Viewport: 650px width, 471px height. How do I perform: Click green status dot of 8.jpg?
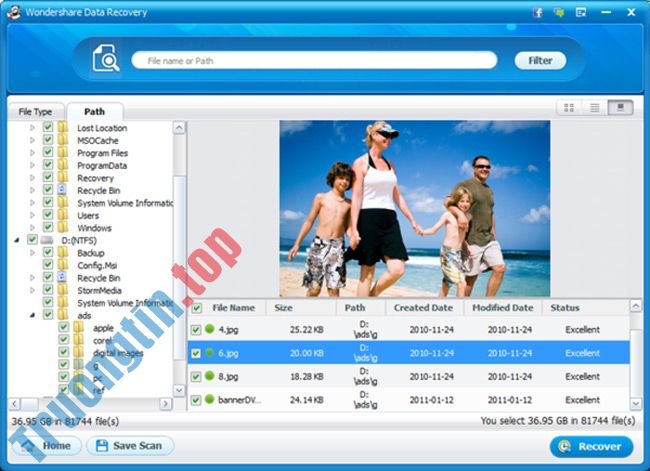(210, 376)
